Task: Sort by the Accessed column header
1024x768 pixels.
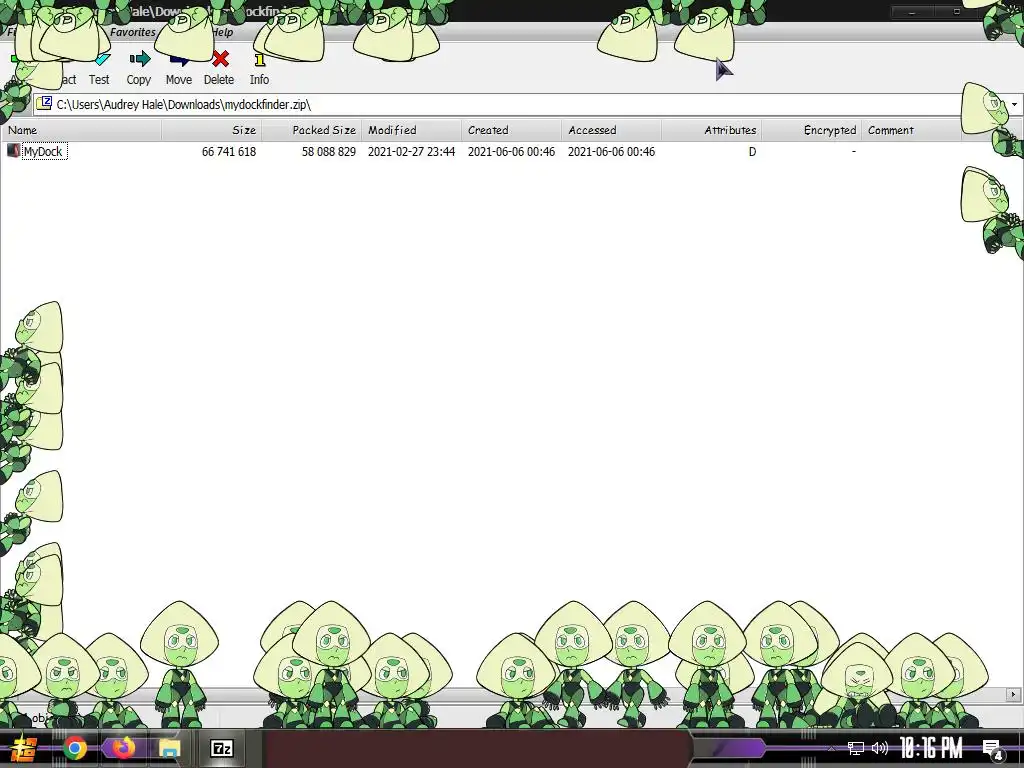Action: (611, 130)
